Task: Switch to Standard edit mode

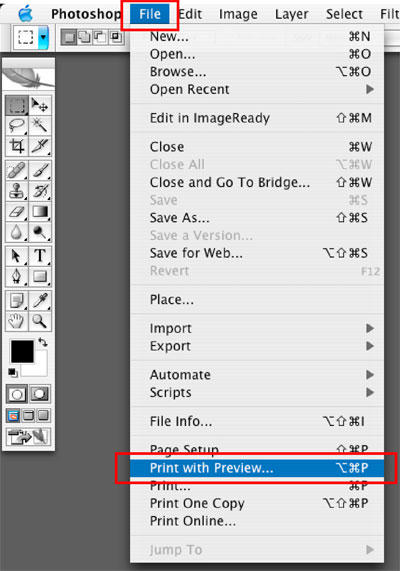Action: point(17,394)
